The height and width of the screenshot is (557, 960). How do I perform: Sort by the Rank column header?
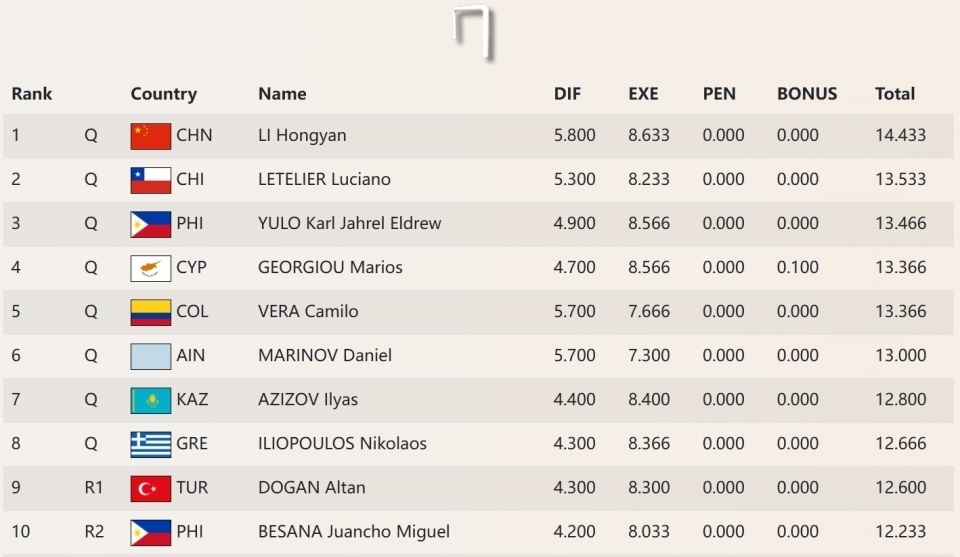[x=32, y=94]
